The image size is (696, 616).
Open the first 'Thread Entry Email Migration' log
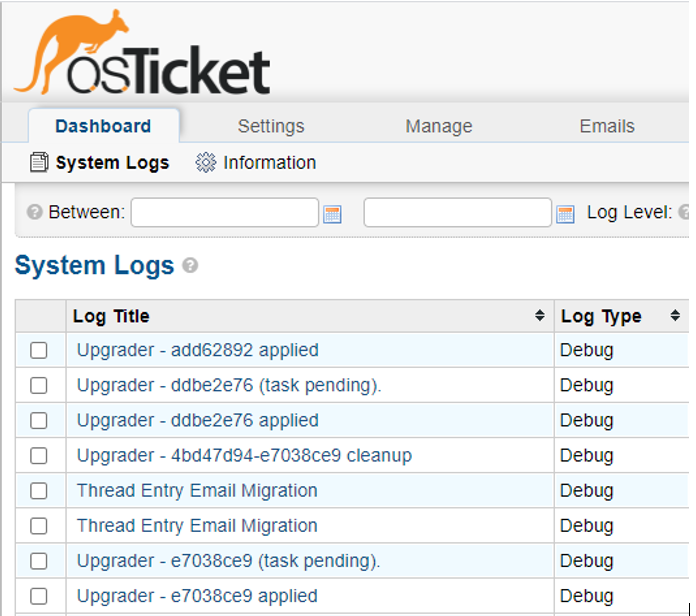(197, 490)
